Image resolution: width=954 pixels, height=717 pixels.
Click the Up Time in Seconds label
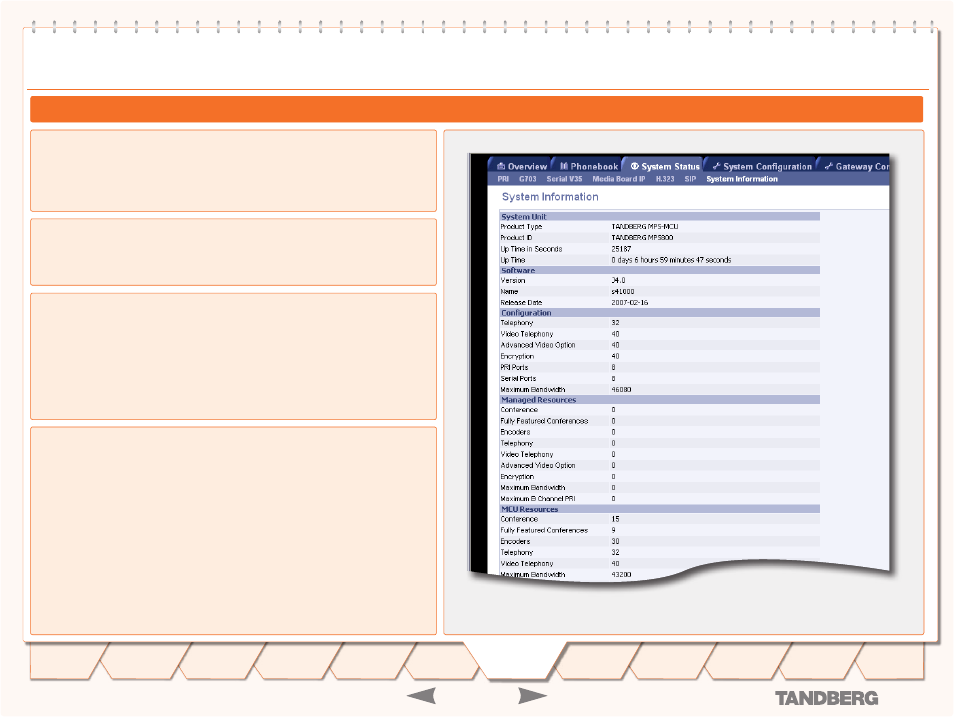point(531,249)
